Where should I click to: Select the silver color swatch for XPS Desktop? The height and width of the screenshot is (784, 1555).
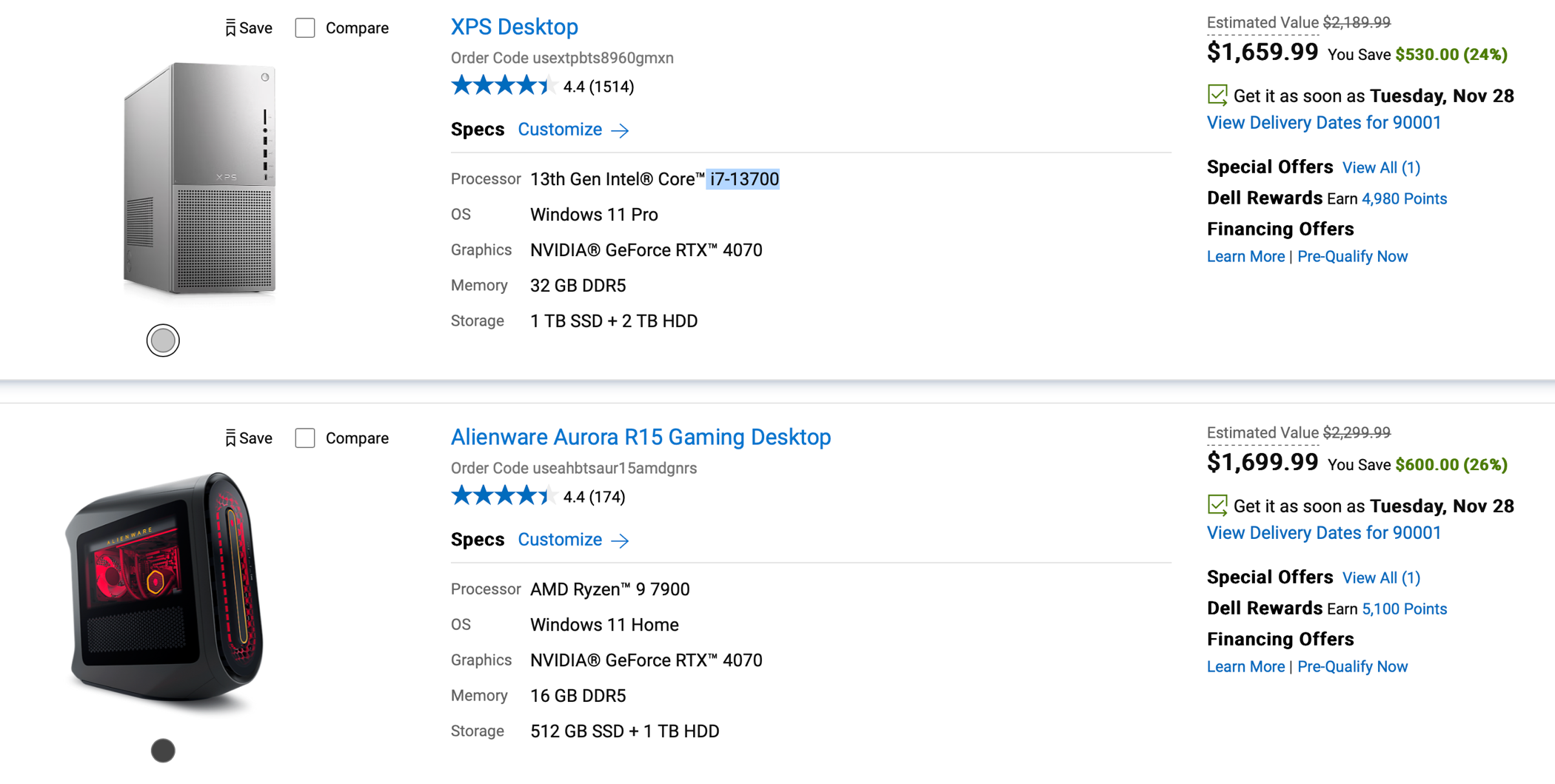[163, 341]
